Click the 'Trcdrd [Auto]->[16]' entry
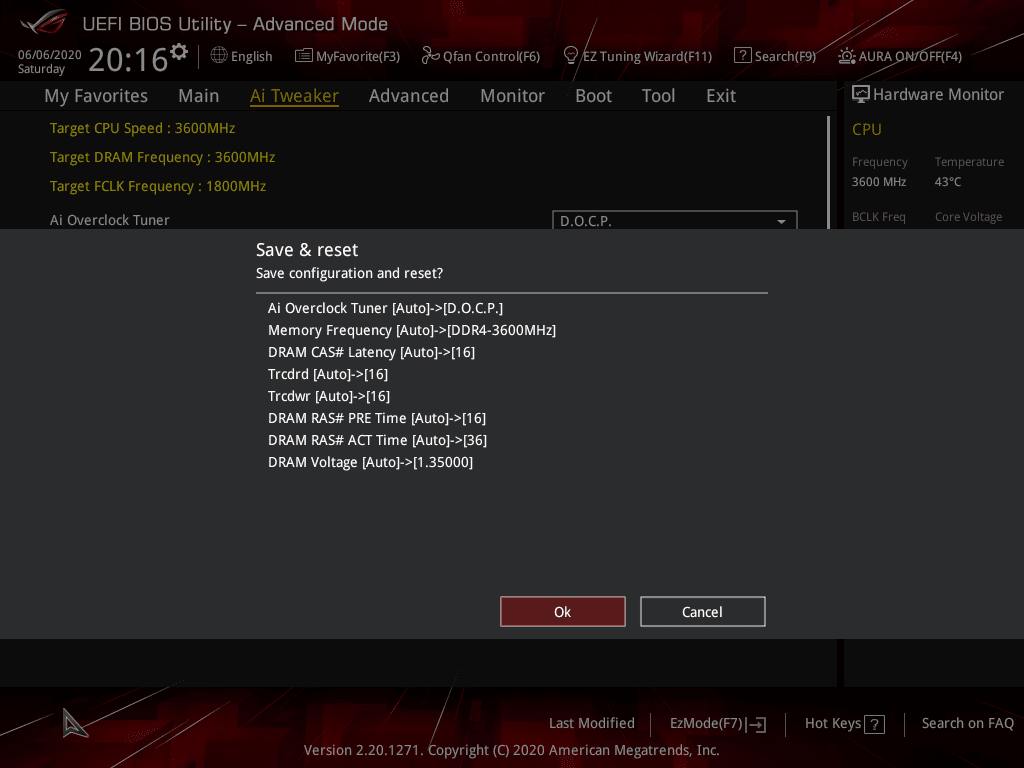This screenshot has height=768, width=1024. 328,374
